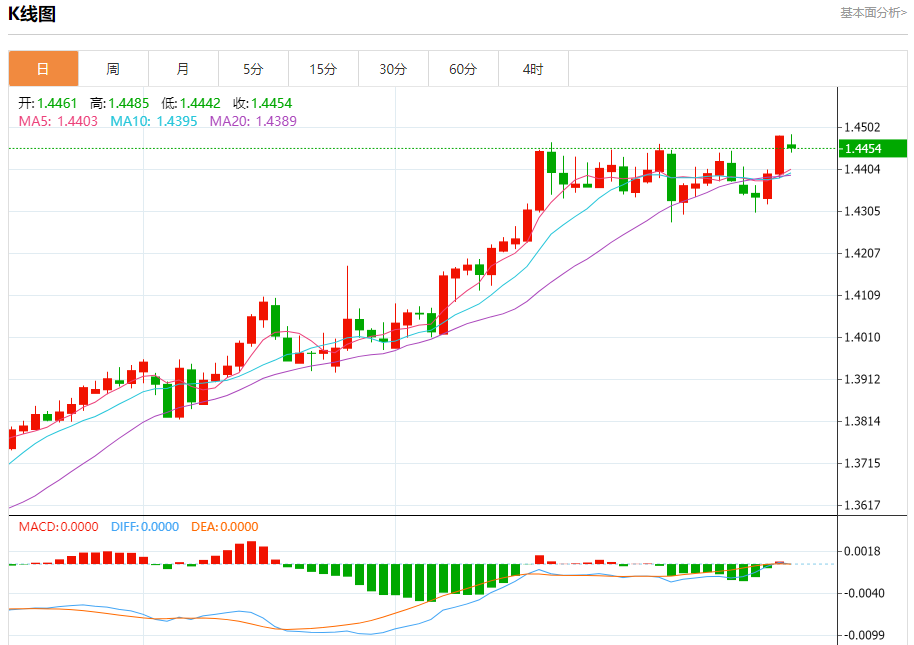Click the MA10: 1.4395 label
The image size is (914, 645).
(154, 121)
